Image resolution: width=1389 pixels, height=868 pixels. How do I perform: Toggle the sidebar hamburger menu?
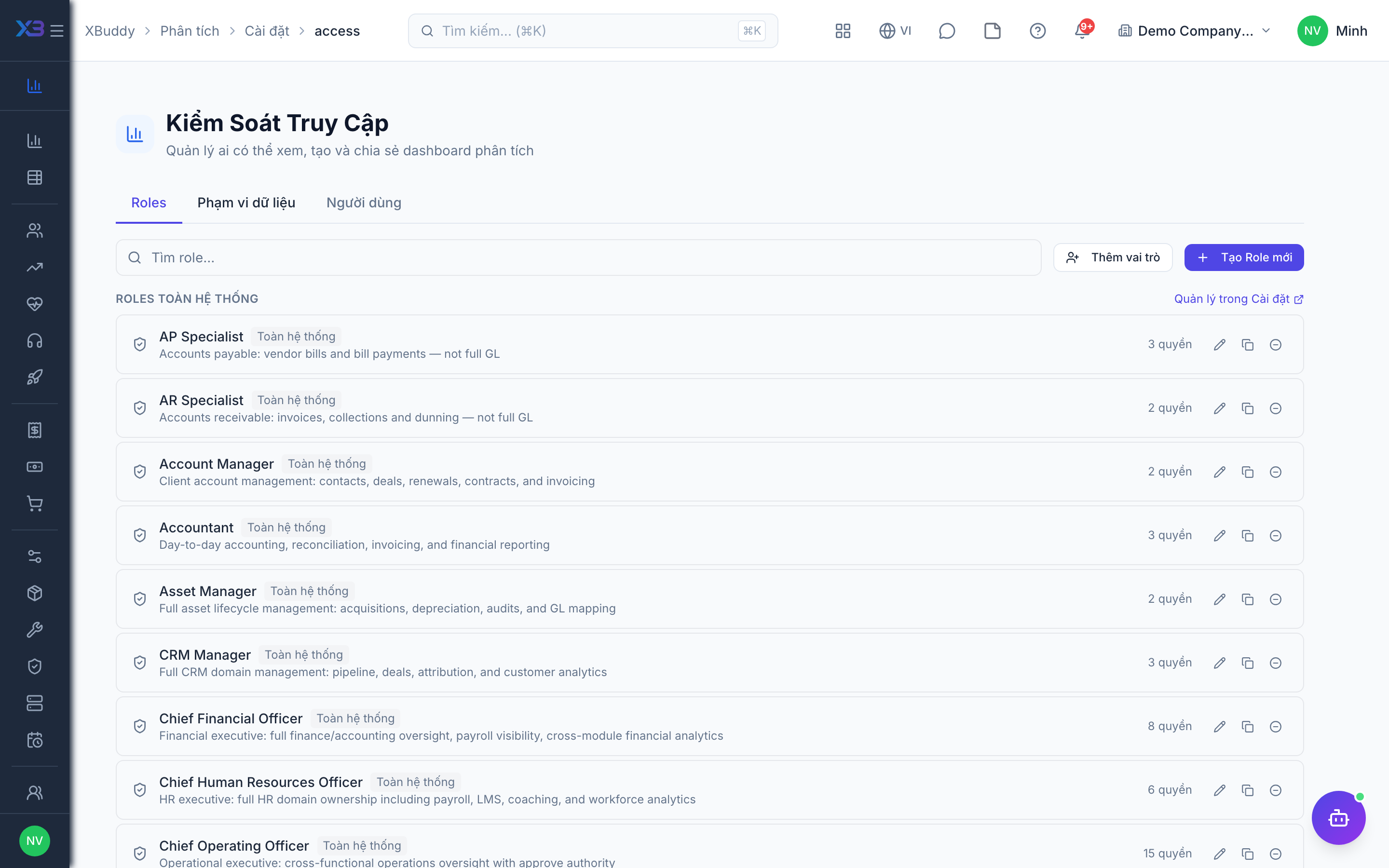[x=57, y=30]
